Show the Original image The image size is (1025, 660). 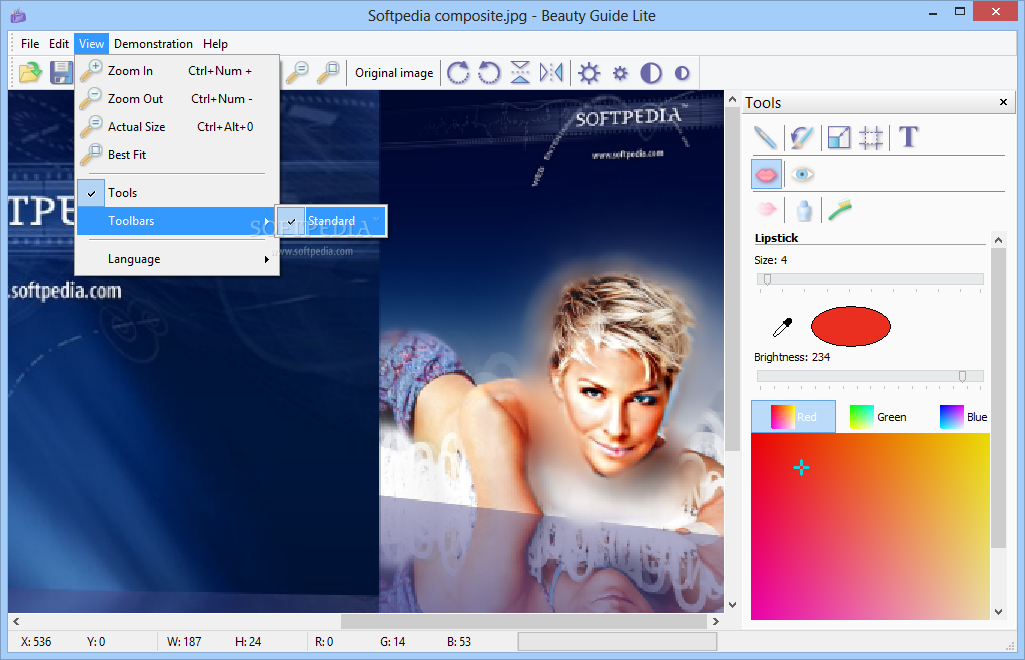tap(394, 73)
